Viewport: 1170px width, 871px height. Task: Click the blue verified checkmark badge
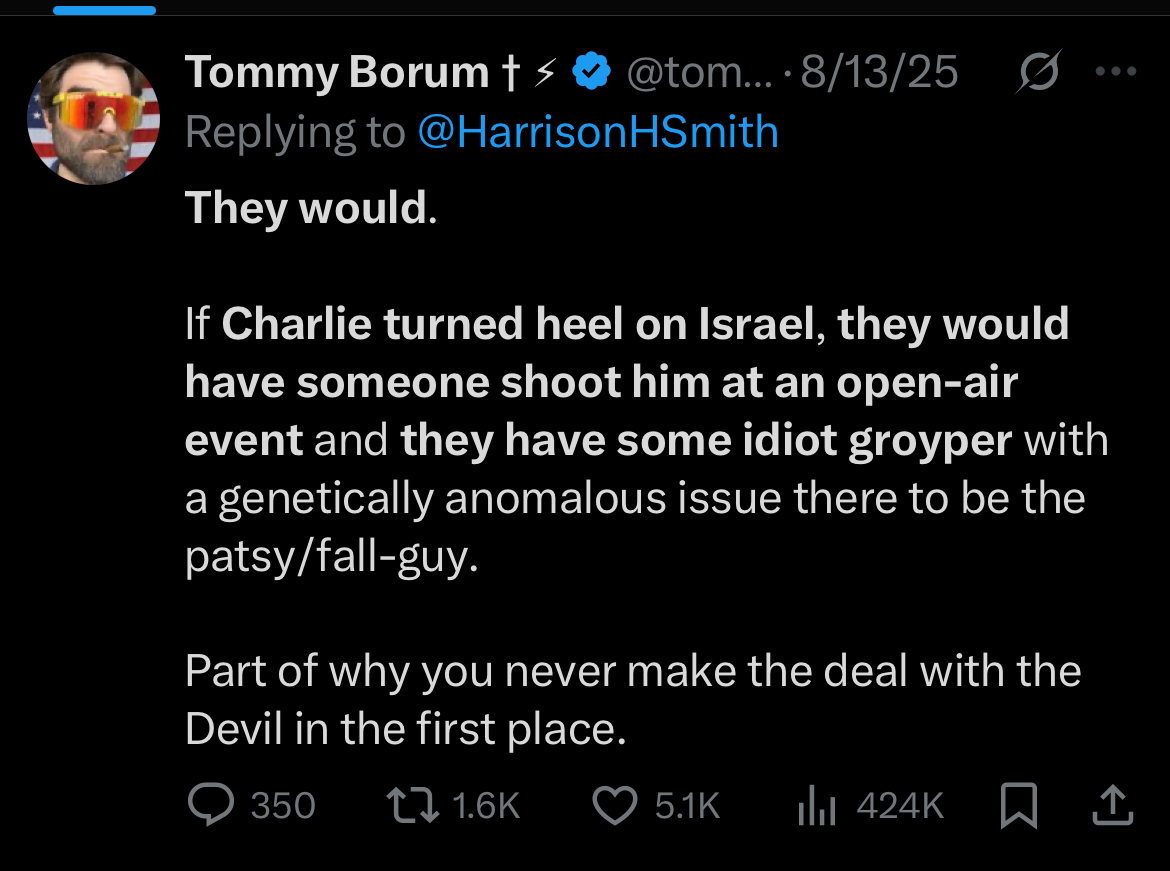pos(591,73)
